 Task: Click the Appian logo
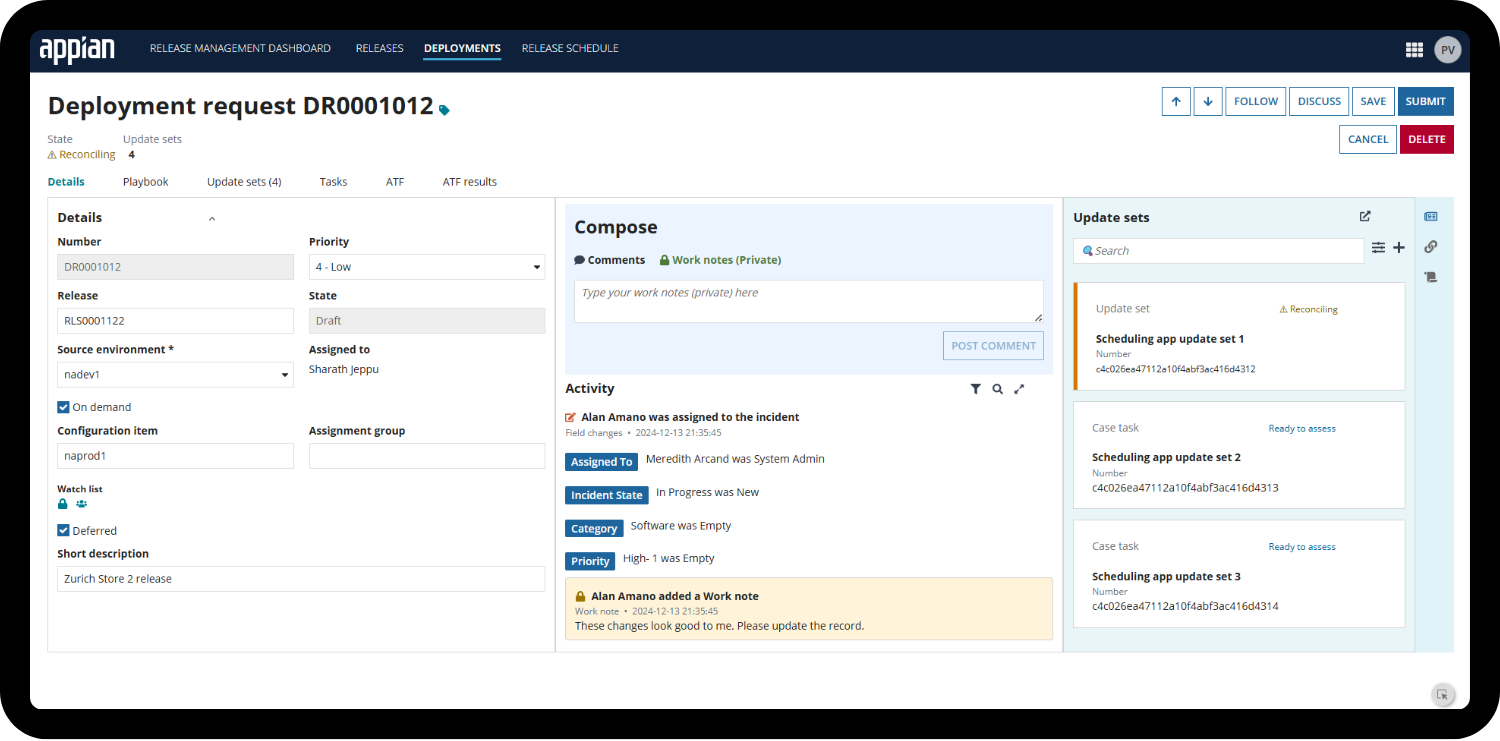[77, 49]
